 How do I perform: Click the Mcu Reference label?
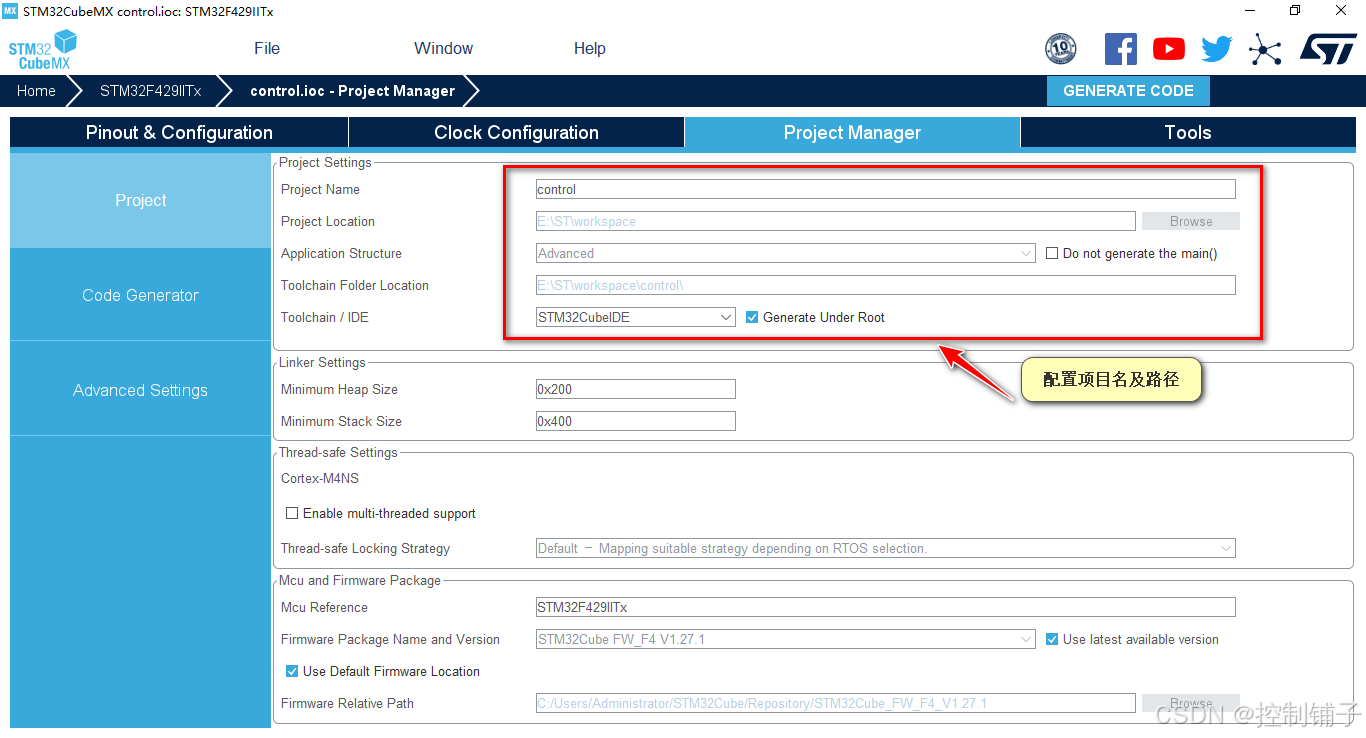click(x=324, y=607)
